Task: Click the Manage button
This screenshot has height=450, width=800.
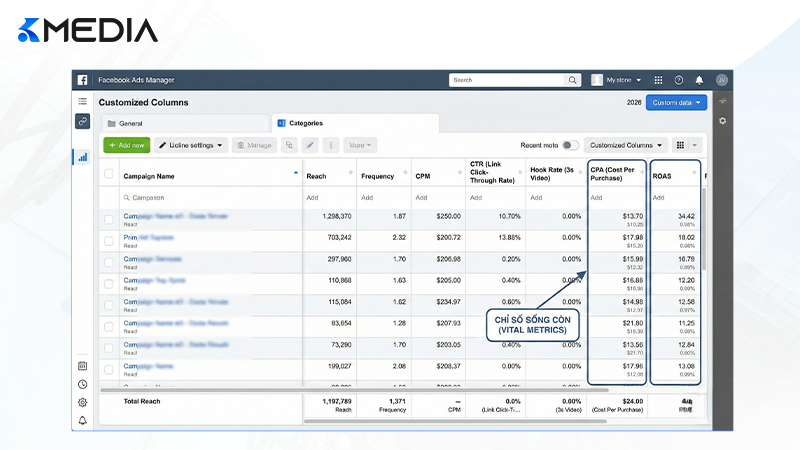Action: click(254, 145)
